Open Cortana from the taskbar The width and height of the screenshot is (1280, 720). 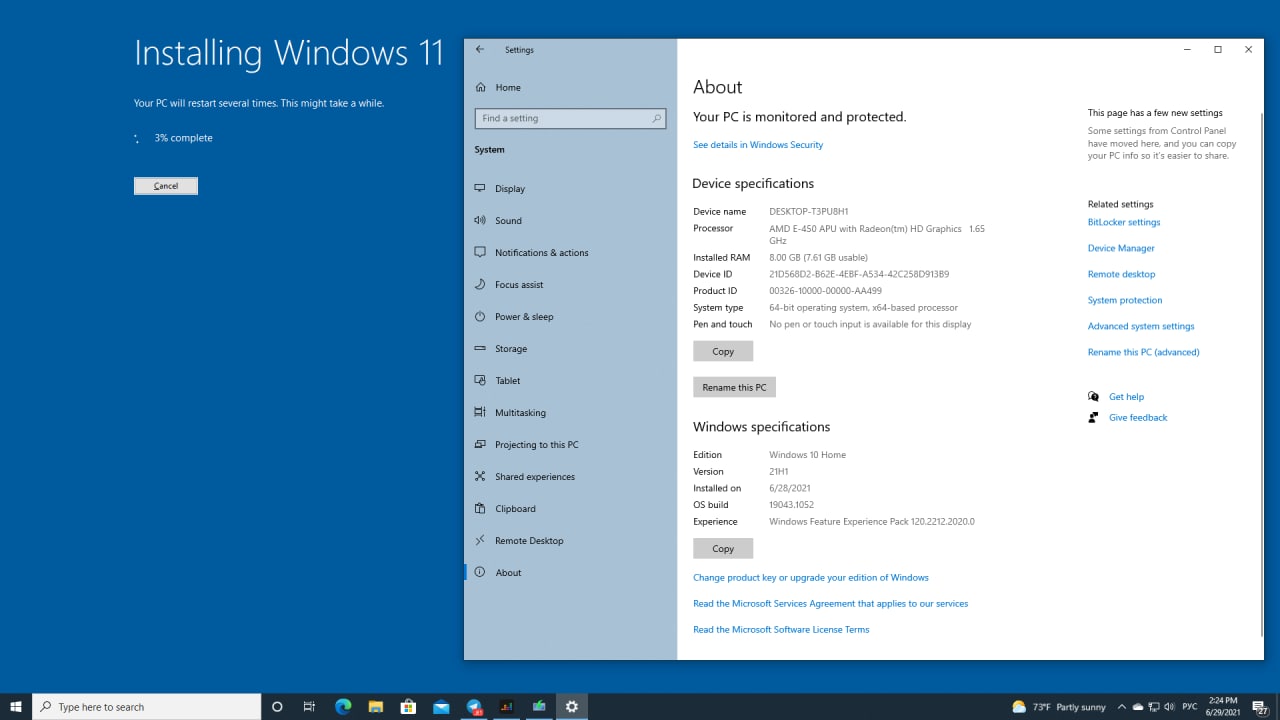coord(277,706)
